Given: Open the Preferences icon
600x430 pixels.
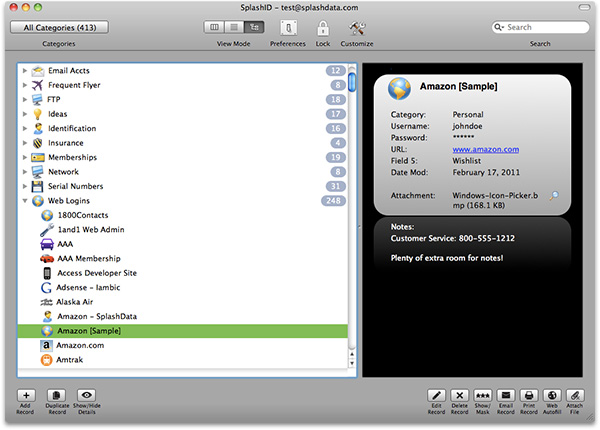Looking at the screenshot, I should click(x=288, y=28).
